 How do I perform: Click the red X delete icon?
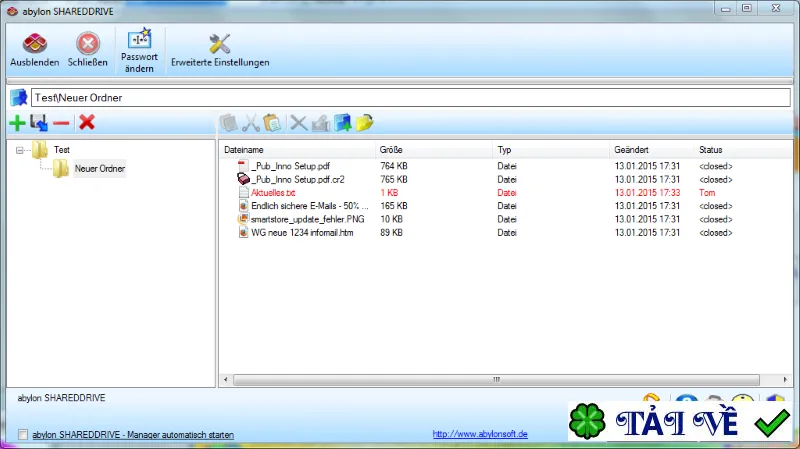click(x=87, y=122)
